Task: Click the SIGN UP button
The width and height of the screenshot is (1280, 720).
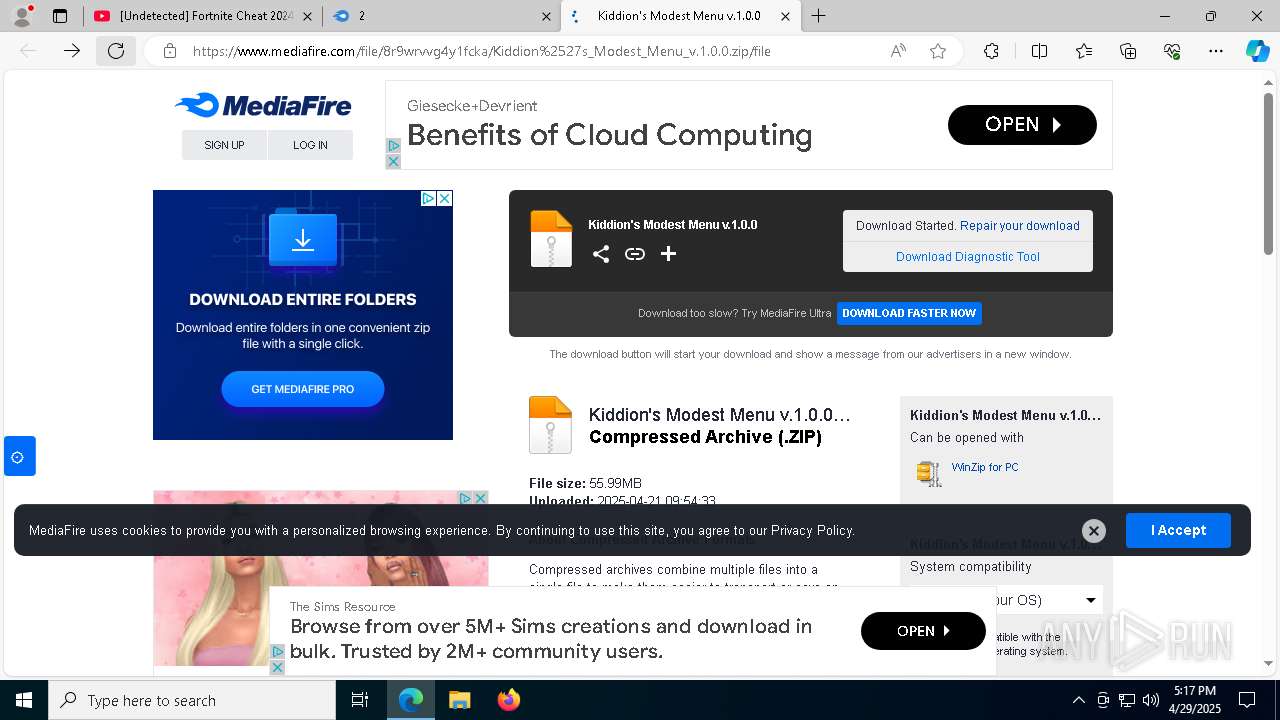Action: (224, 145)
